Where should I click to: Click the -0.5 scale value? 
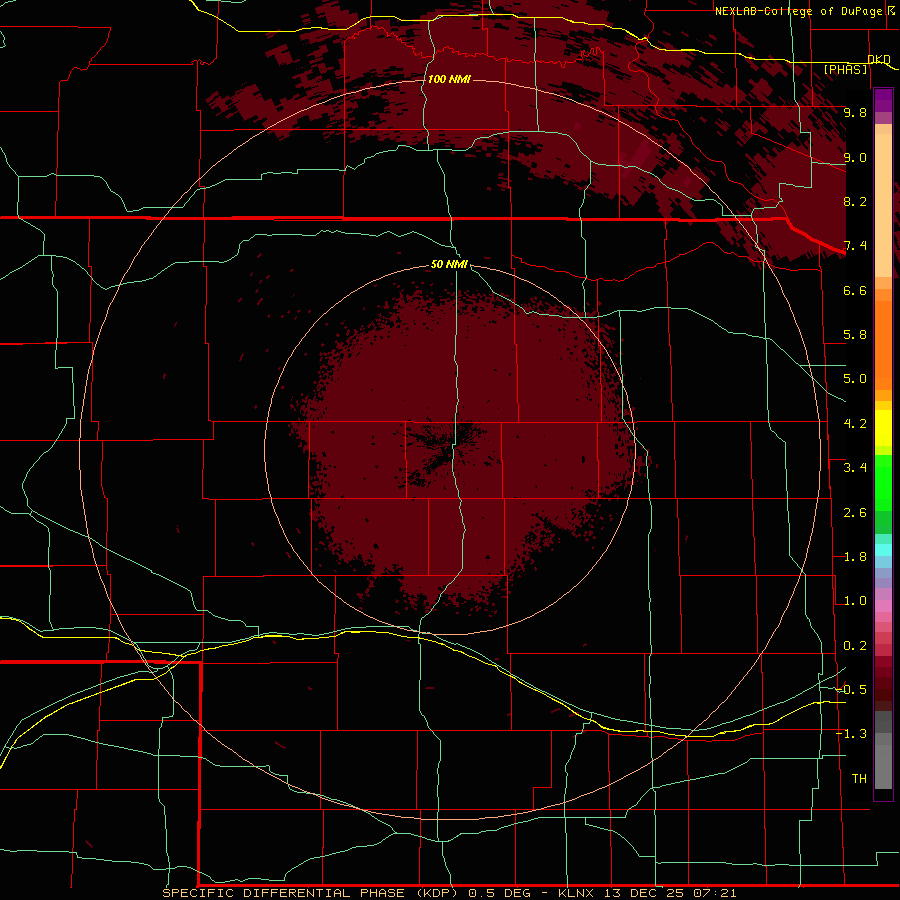coord(851,690)
